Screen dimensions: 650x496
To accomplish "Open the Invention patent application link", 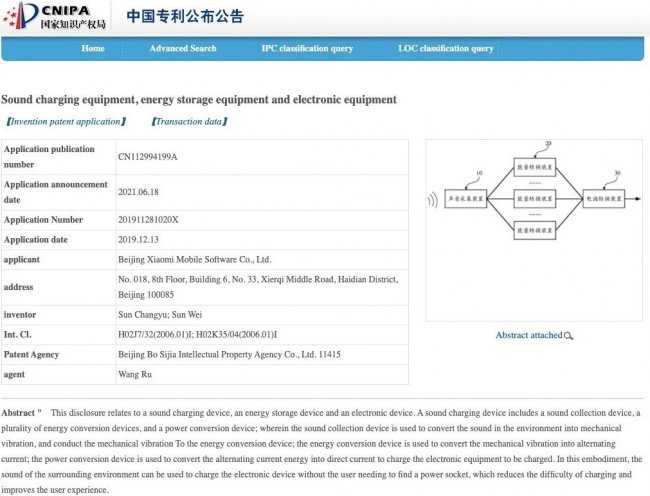I will tap(66, 122).
